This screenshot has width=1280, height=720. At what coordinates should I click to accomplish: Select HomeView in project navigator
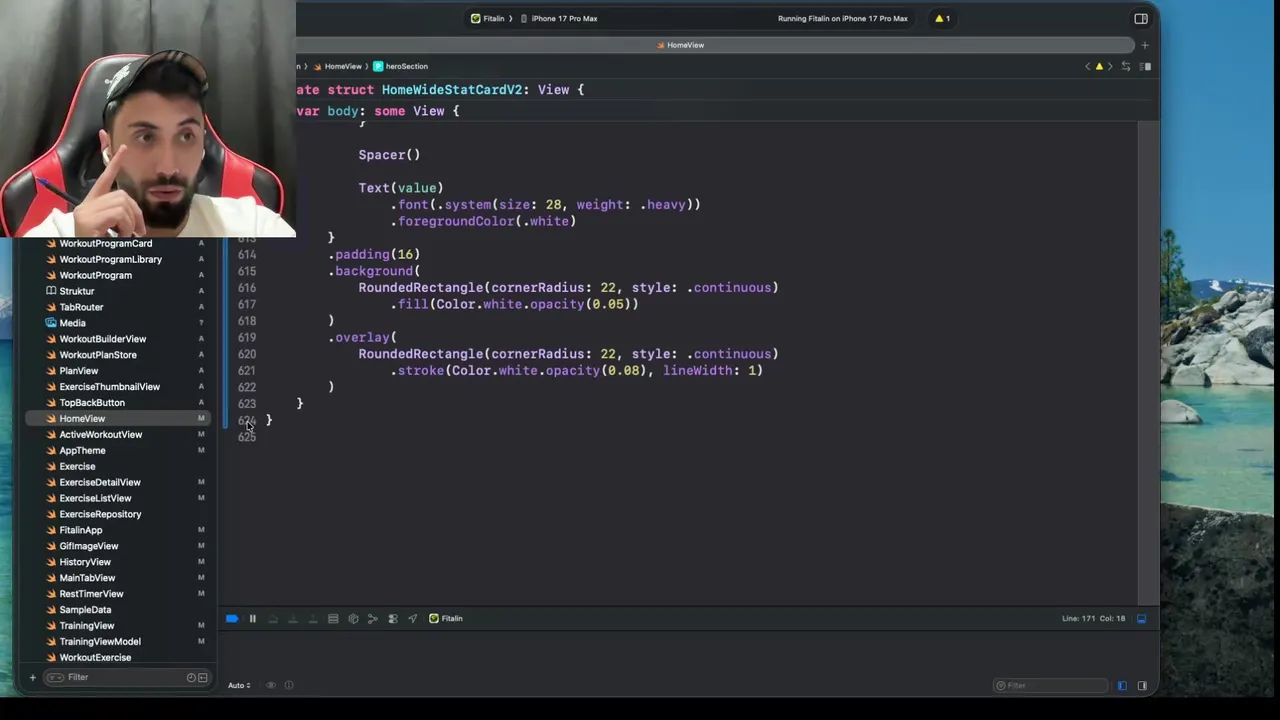pos(118,419)
